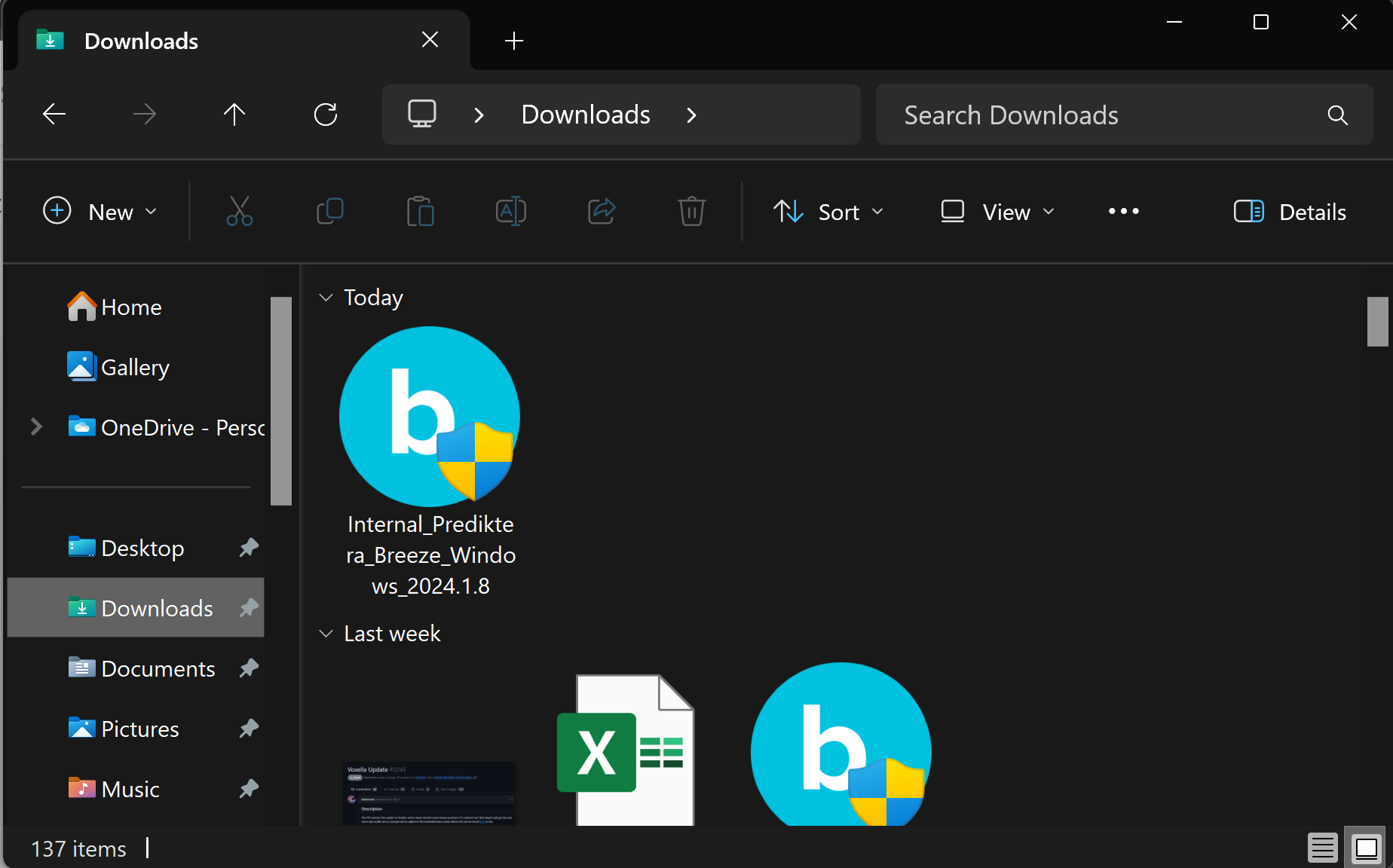Expand the OneDrive - Personal tree item
The width and height of the screenshot is (1393, 868).
[37, 426]
